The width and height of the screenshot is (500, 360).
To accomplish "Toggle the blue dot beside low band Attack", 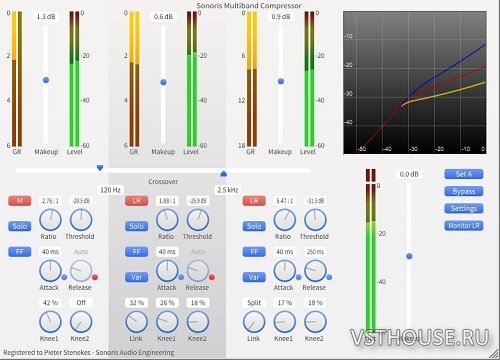I will (x=64, y=277).
